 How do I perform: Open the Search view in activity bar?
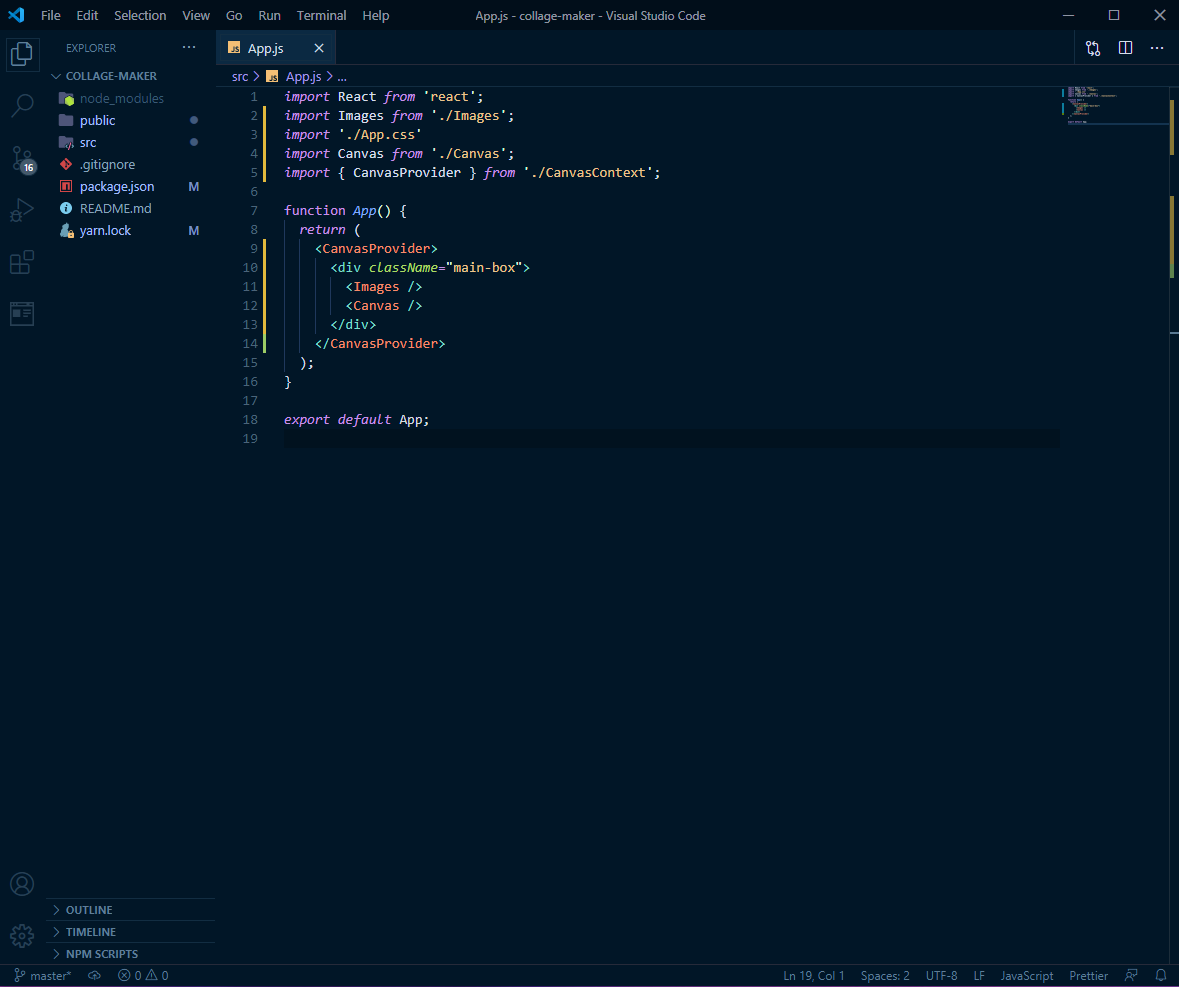22,105
